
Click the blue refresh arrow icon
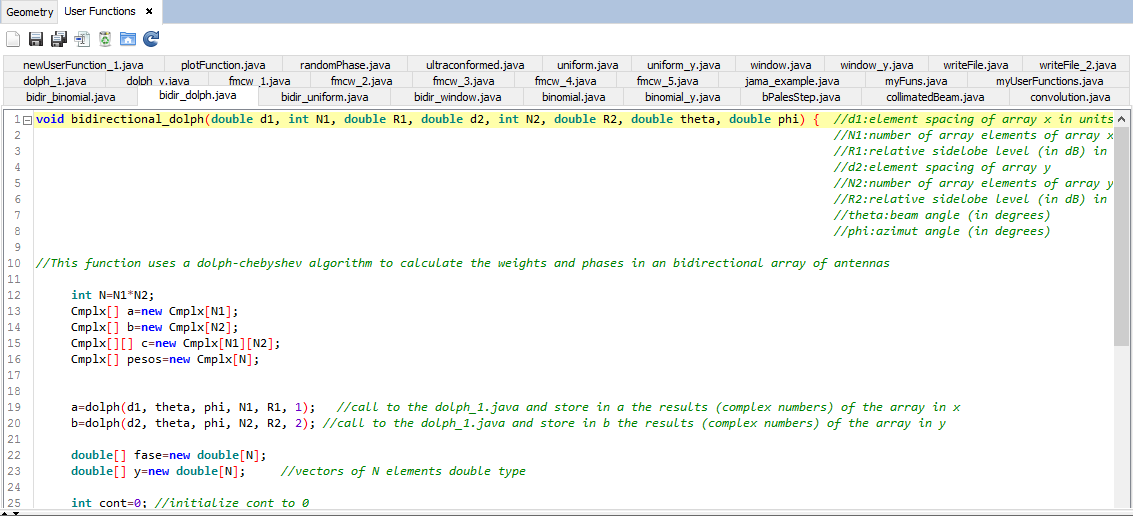click(151, 39)
